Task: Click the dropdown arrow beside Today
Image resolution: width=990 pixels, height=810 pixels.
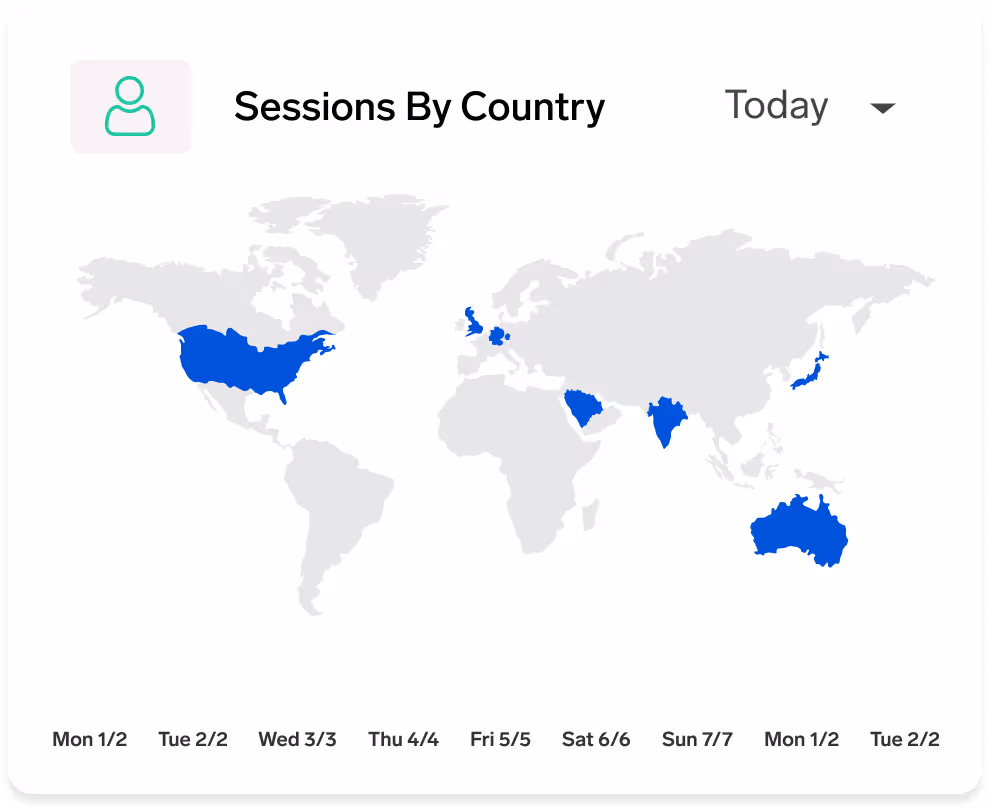Action: pos(882,107)
